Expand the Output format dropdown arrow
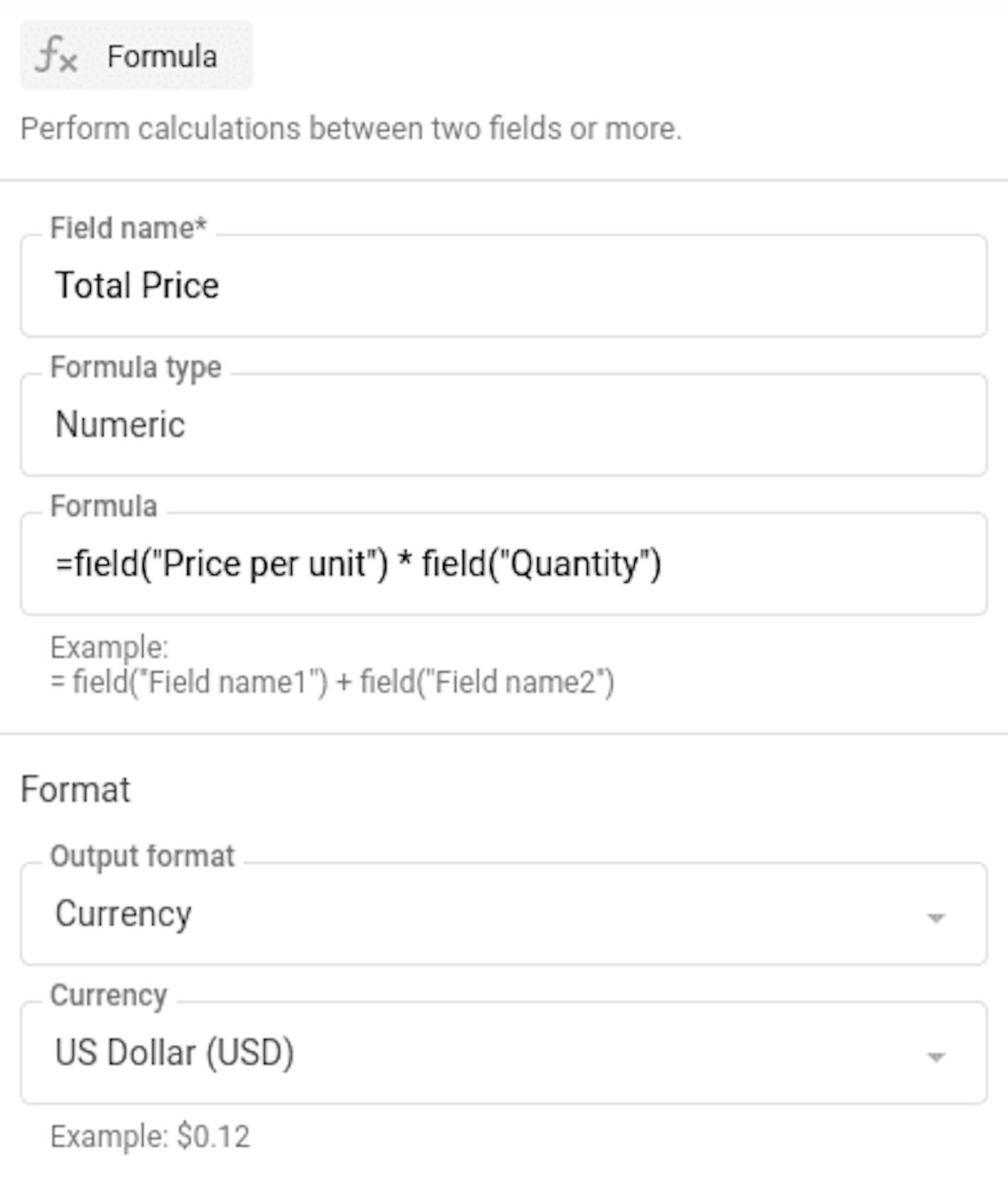 click(x=936, y=918)
